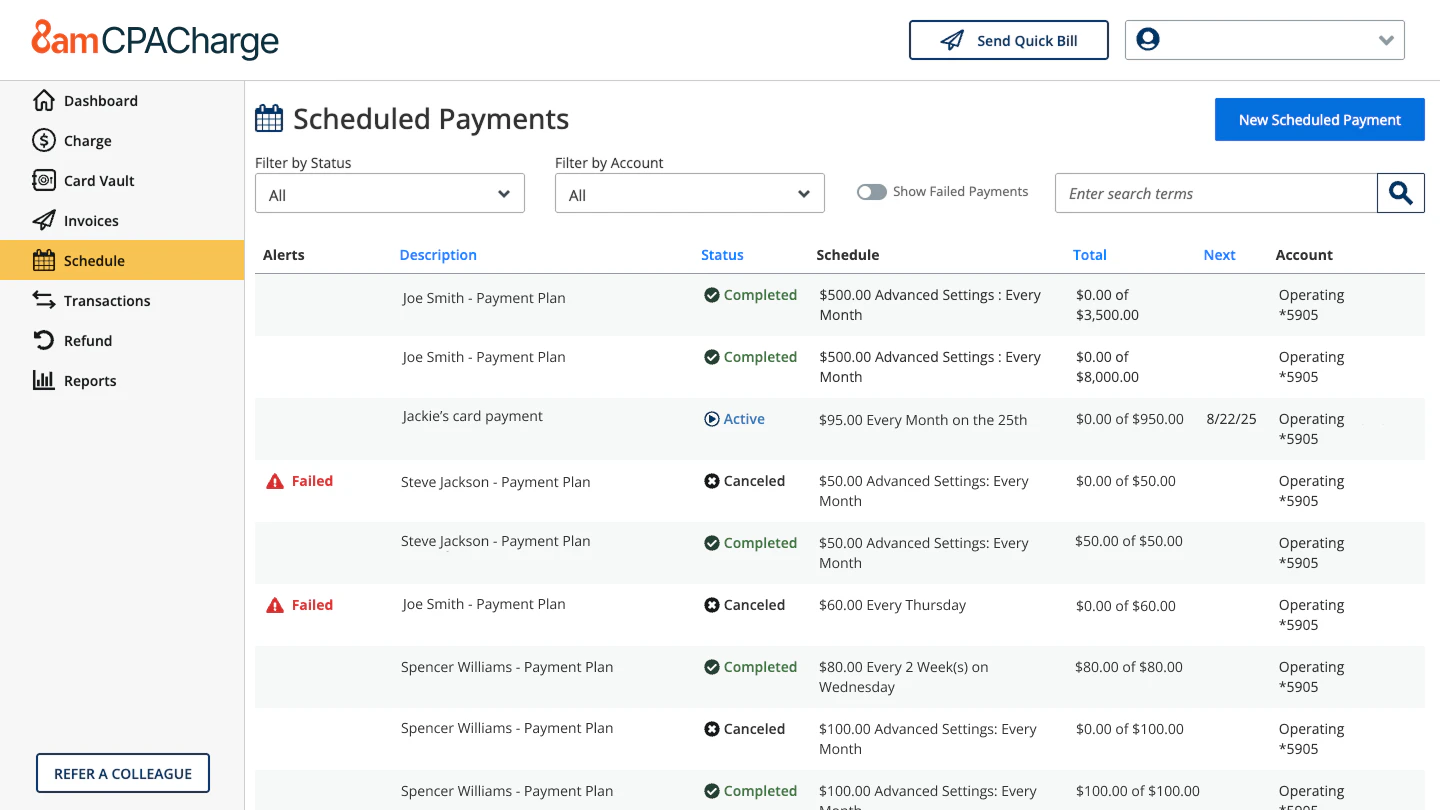Click the Send Quick Bill button
The width and height of the screenshot is (1440, 810).
point(1008,40)
